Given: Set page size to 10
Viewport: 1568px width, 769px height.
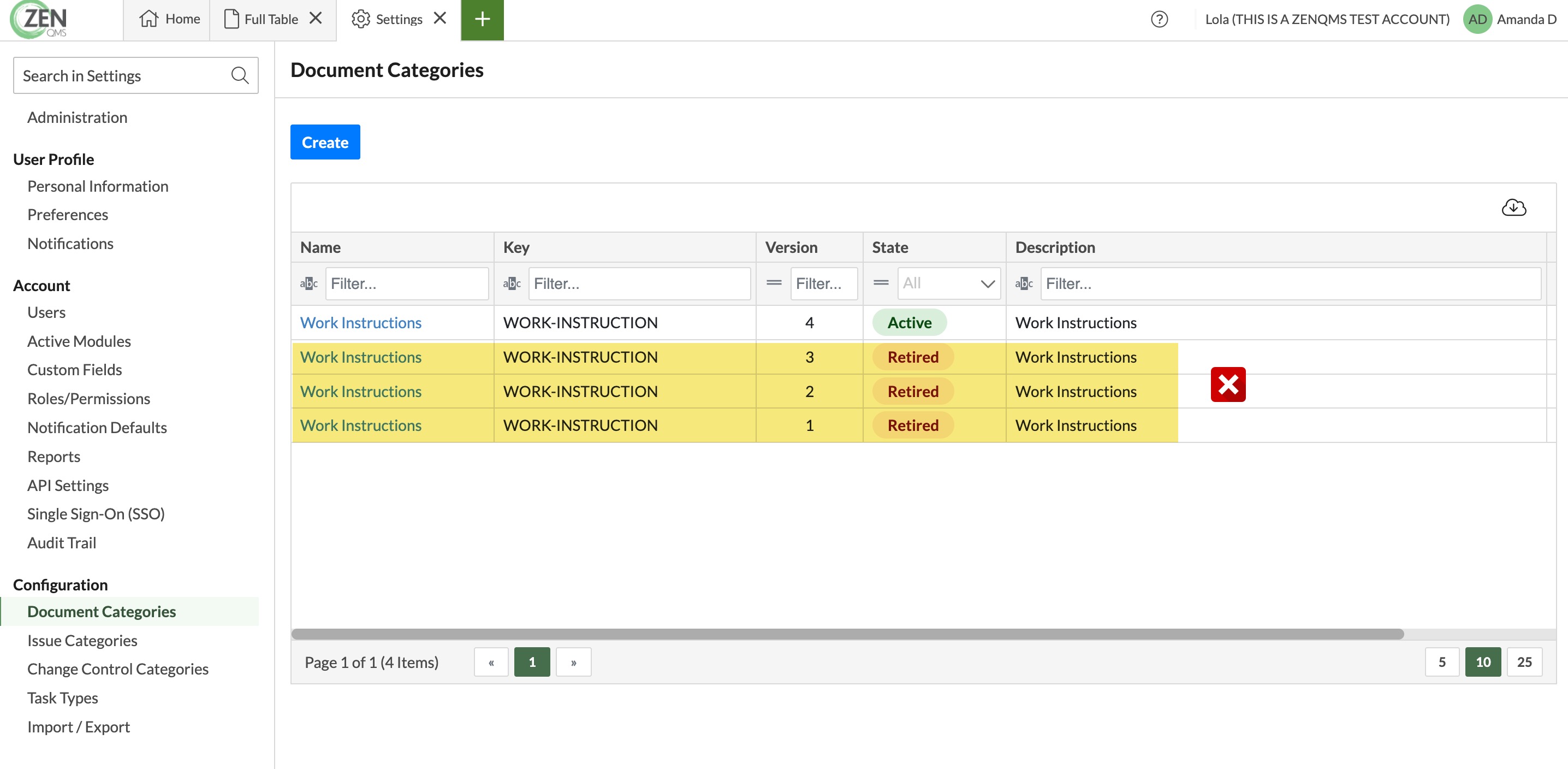Looking at the screenshot, I should pos(1483,662).
